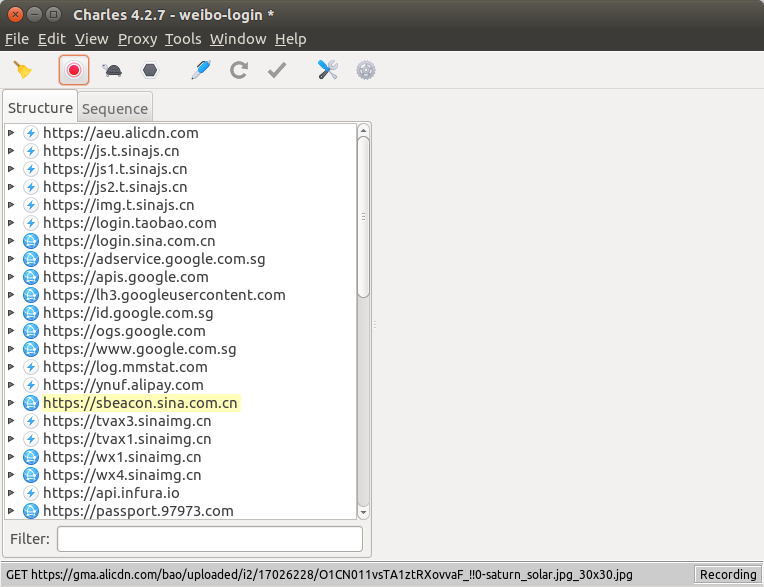Select the globe icon for wx4.sinaimg.cn
The height and width of the screenshot is (587, 764).
(x=31, y=475)
